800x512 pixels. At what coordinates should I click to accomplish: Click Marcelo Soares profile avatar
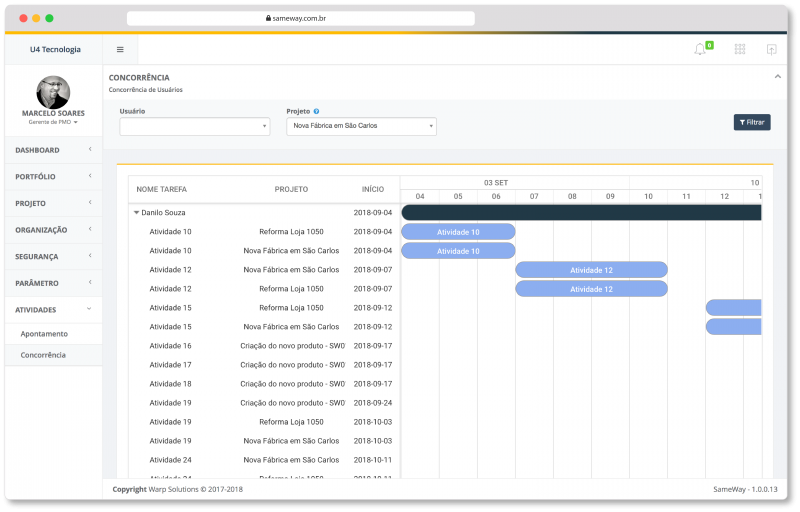53,92
